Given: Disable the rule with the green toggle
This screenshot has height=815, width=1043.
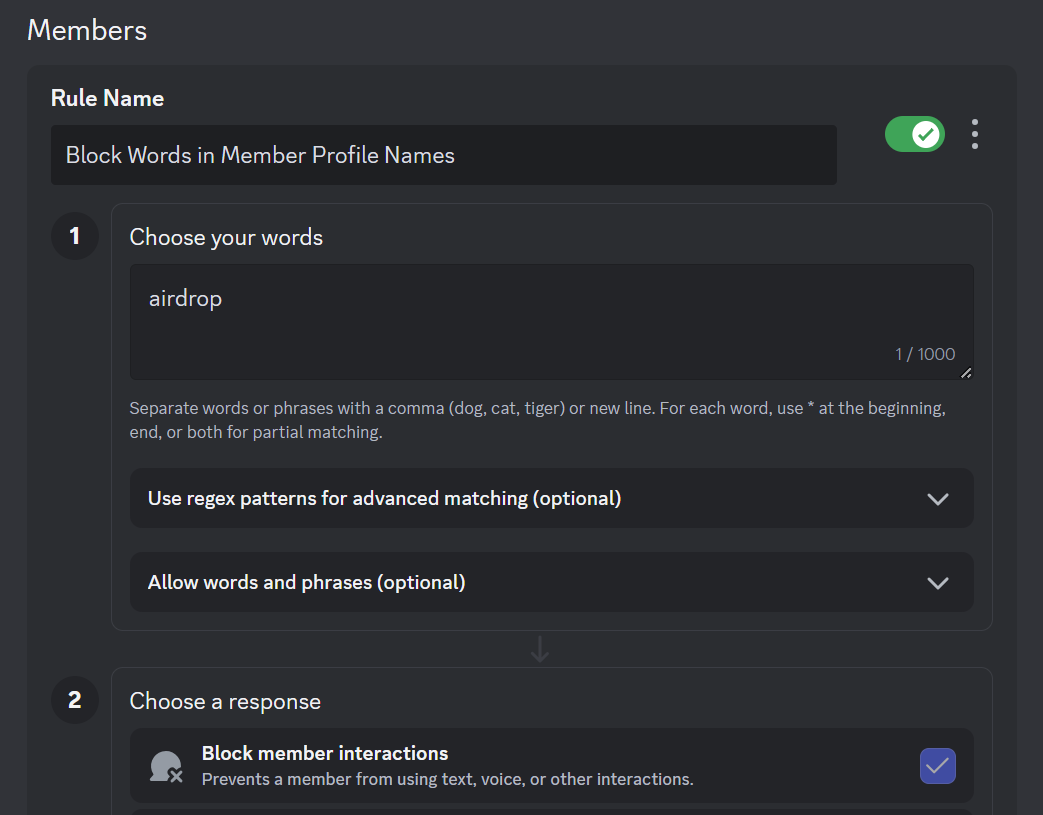Looking at the screenshot, I should pos(914,134).
